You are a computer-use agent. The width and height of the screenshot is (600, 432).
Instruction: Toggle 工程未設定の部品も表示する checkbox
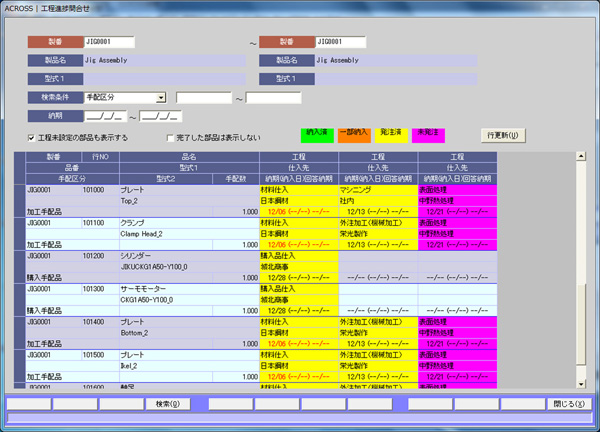(x=32, y=138)
